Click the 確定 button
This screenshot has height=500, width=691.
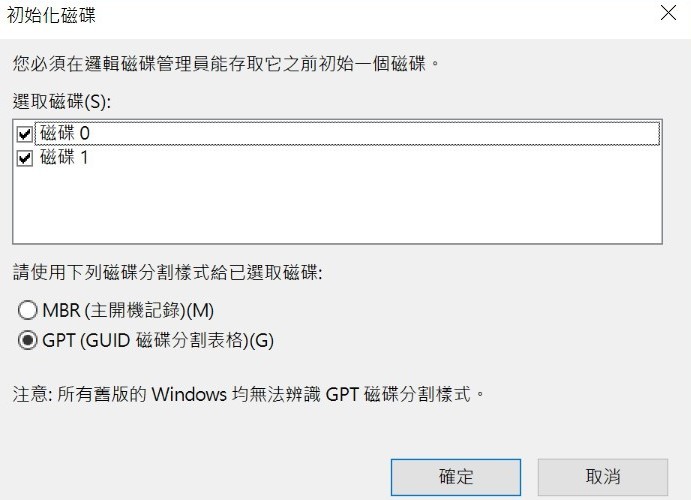pyautogui.click(x=455, y=476)
